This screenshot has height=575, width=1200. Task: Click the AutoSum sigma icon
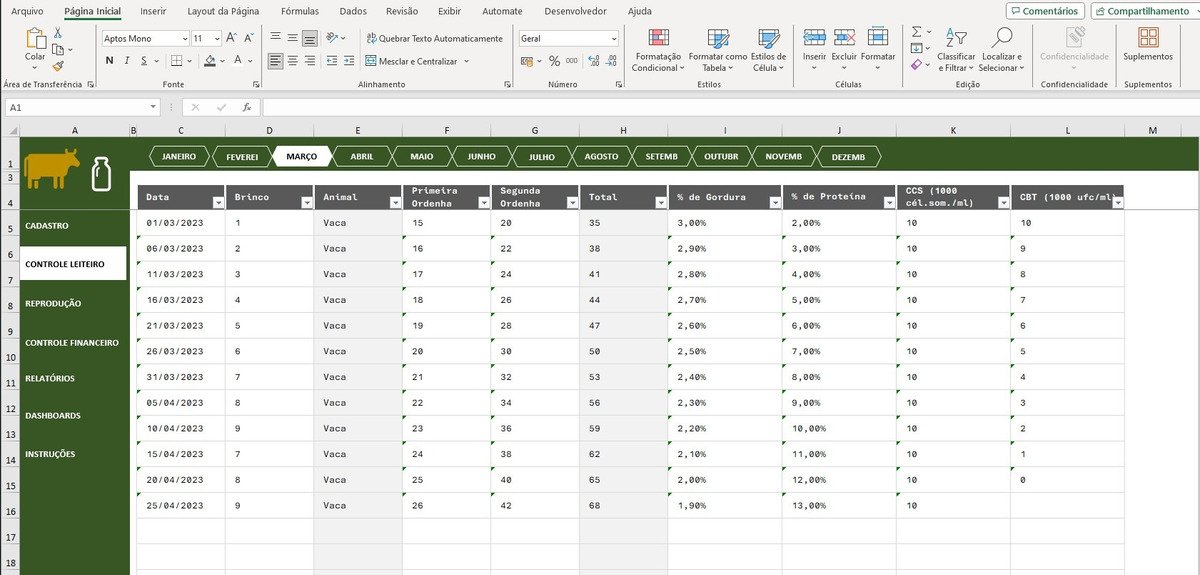coord(917,32)
